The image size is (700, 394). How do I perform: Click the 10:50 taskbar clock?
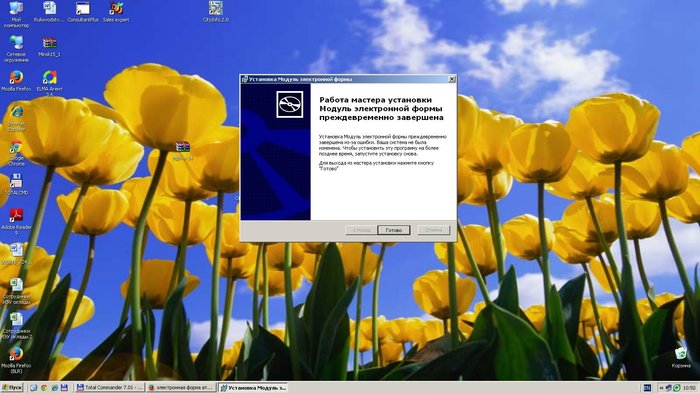click(x=689, y=388)
